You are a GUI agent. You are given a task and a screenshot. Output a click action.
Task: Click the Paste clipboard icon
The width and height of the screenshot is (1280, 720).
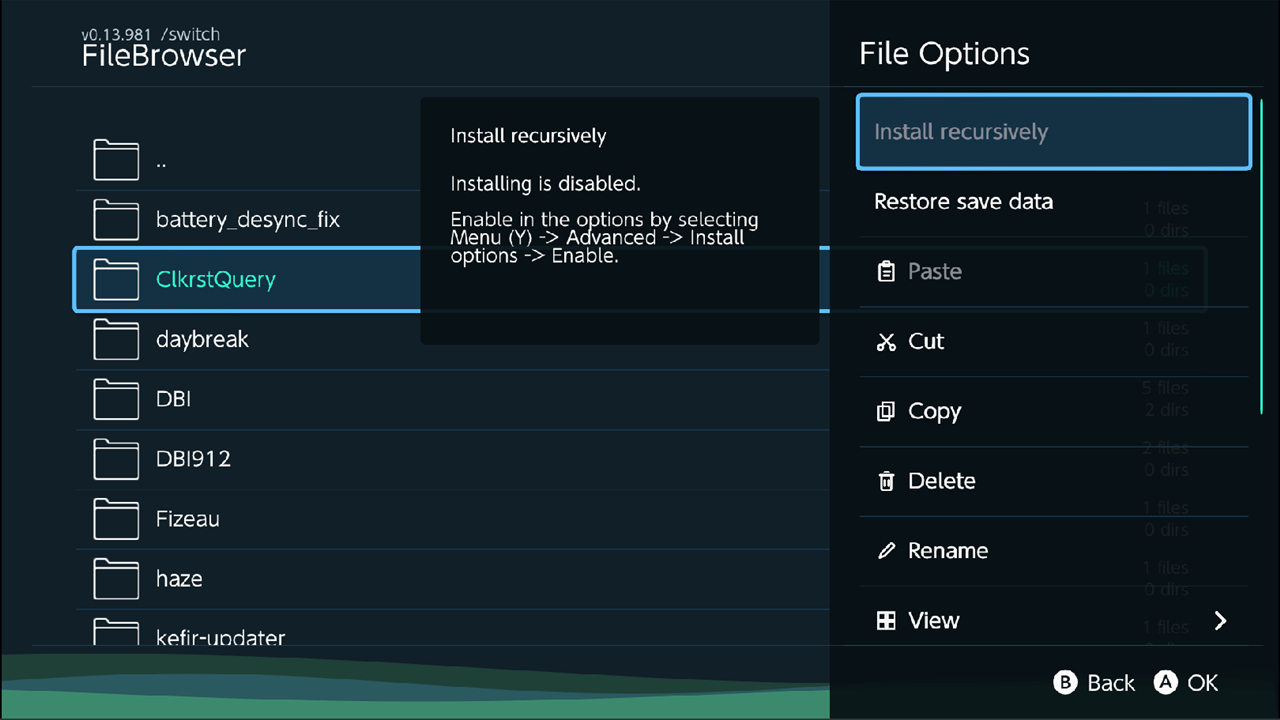(886, 271)
